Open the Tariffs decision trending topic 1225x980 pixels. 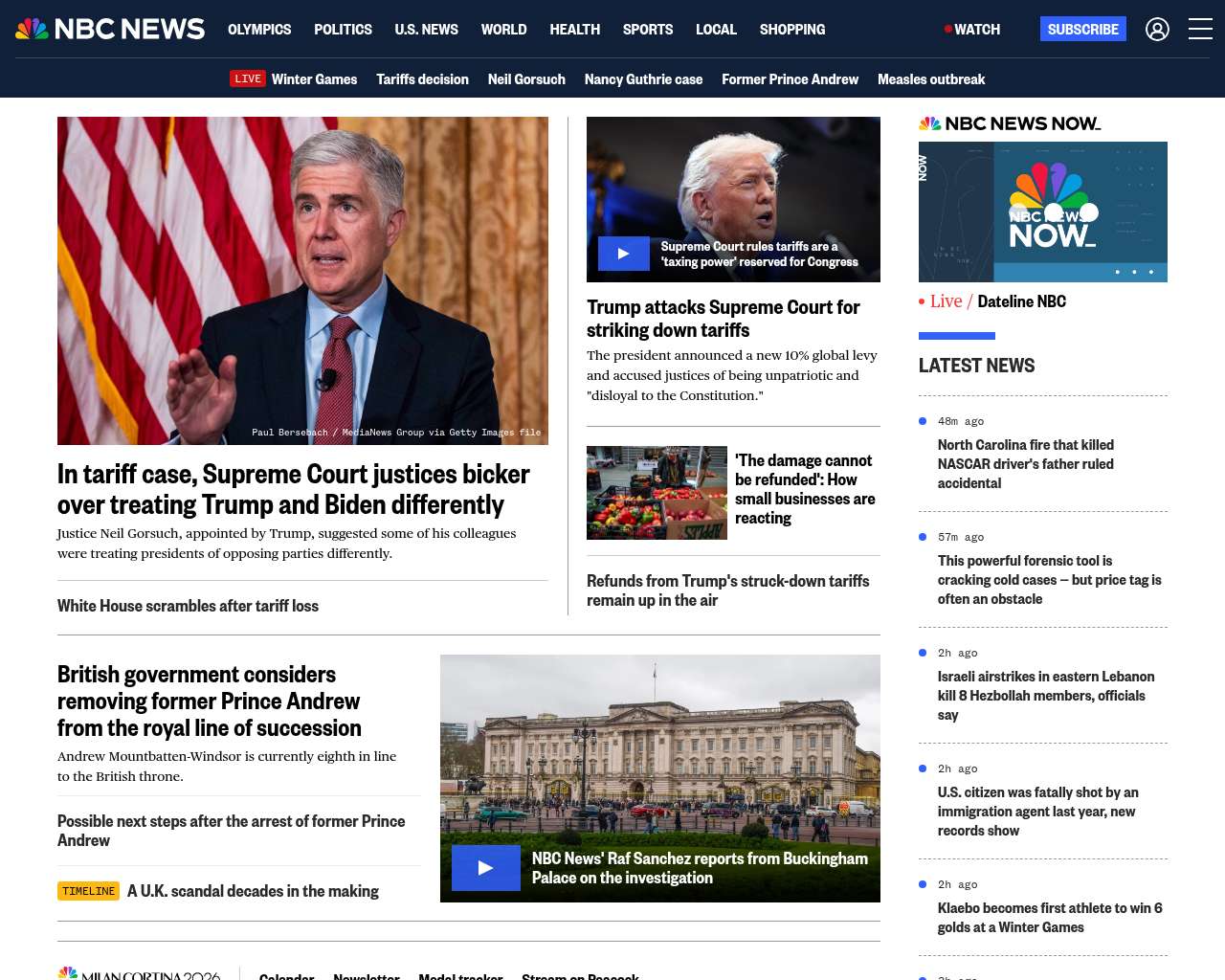[422, 79]
